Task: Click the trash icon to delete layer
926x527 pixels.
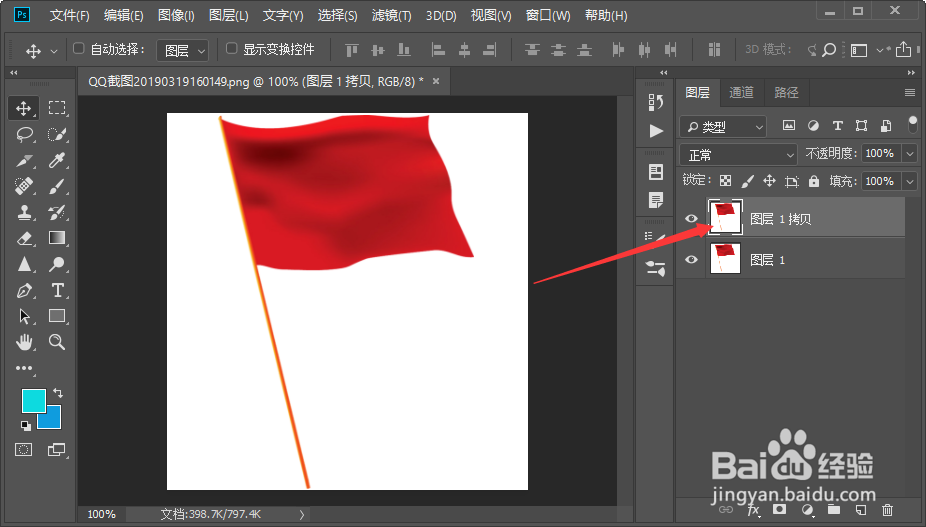Action: (x=887, y=510)
